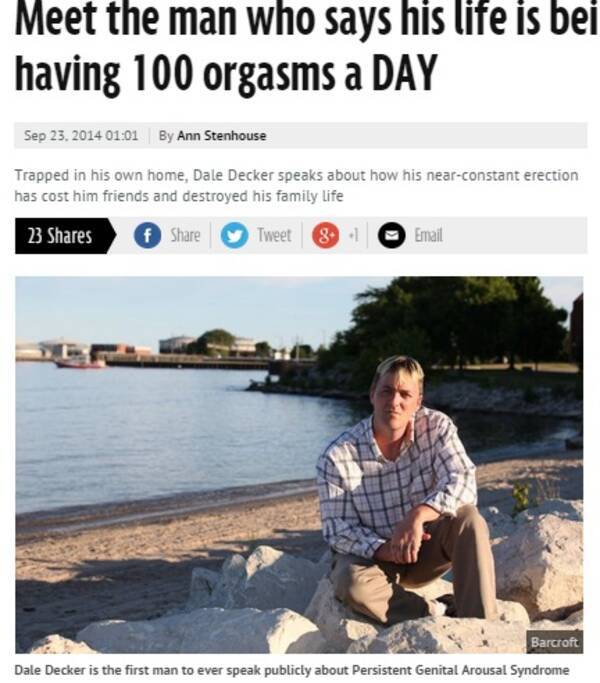The width and height of the screenshot is (600, 683).
Task: Click the Email text label
Action: pyautogui.click(x=428, y=235)
